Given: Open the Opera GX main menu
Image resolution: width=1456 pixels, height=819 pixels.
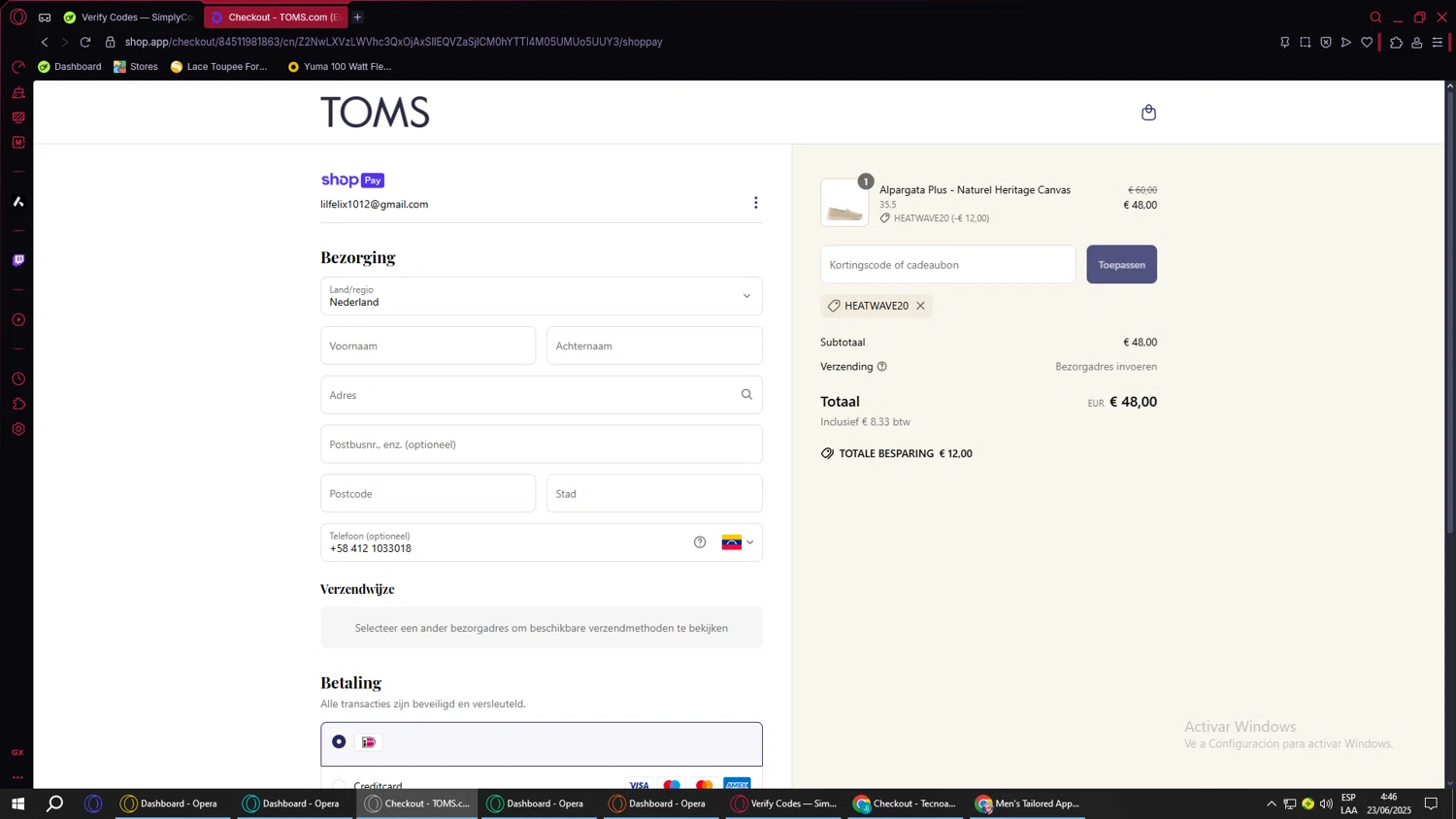Looking at the screenshot, I should [x=17, y=16].
